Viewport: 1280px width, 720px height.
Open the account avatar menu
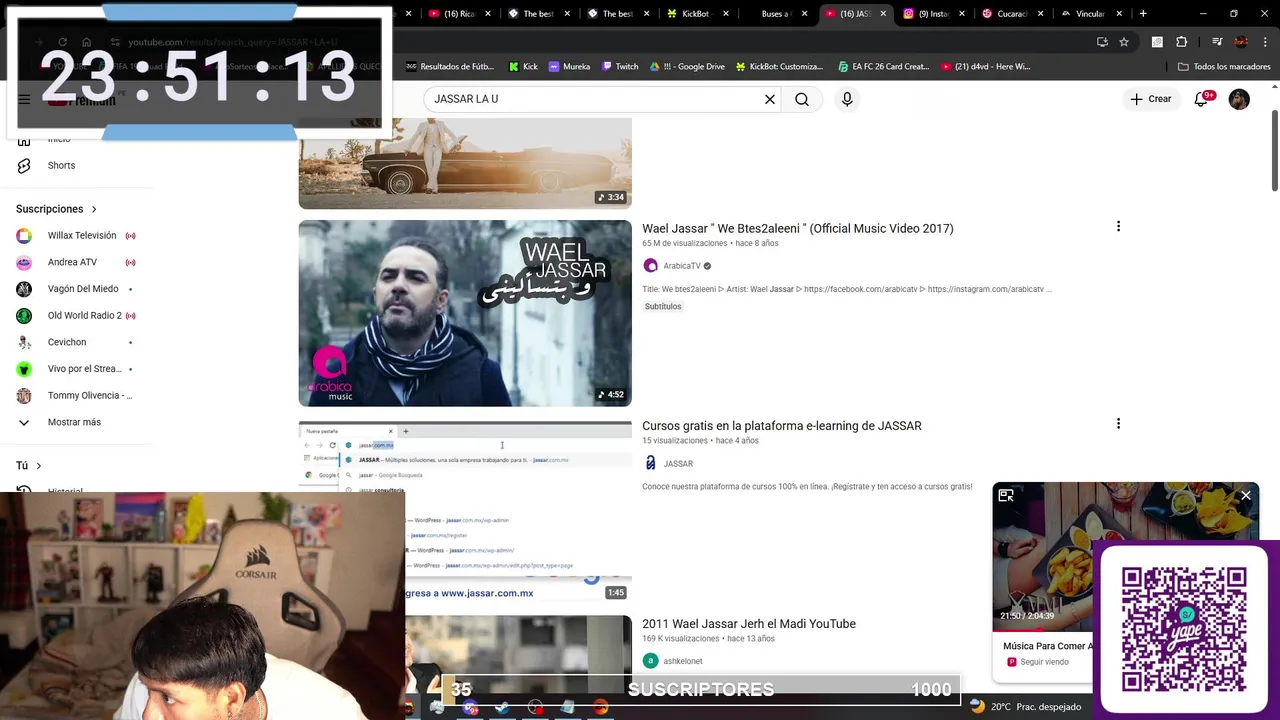point(1239,99)
